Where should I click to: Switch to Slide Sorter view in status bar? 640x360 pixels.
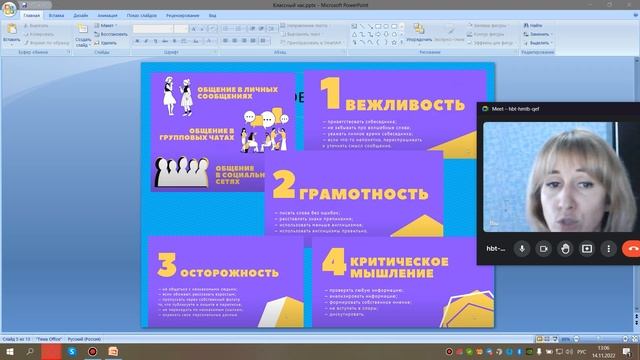click(x=547, y=339)
